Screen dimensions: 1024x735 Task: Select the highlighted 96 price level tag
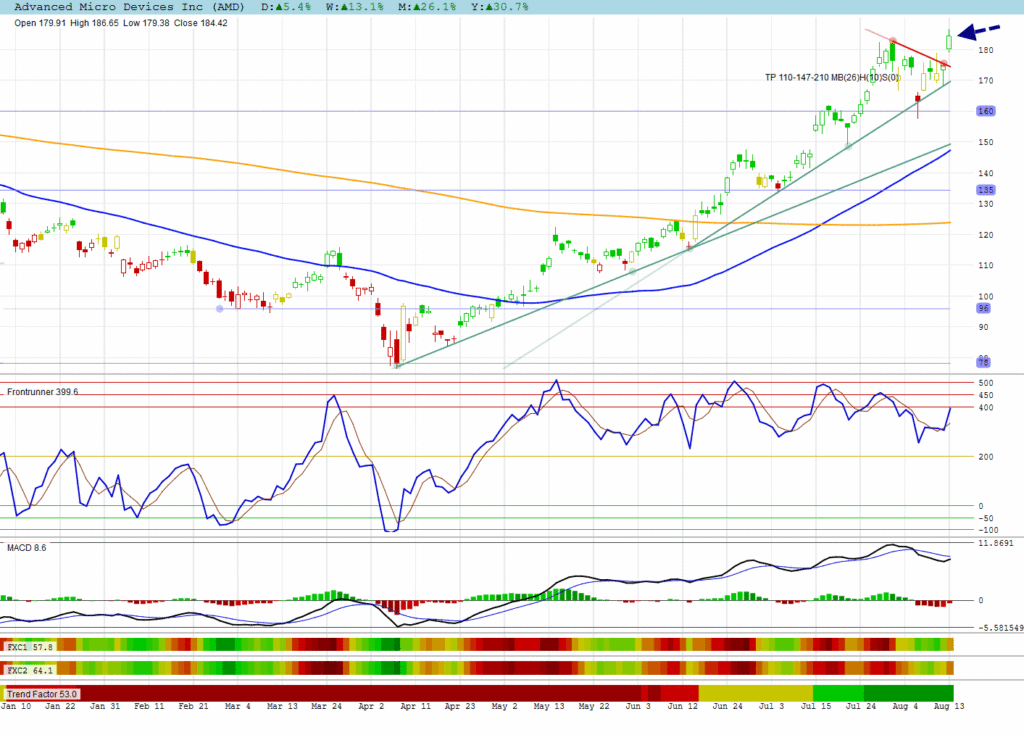(984, 308)
